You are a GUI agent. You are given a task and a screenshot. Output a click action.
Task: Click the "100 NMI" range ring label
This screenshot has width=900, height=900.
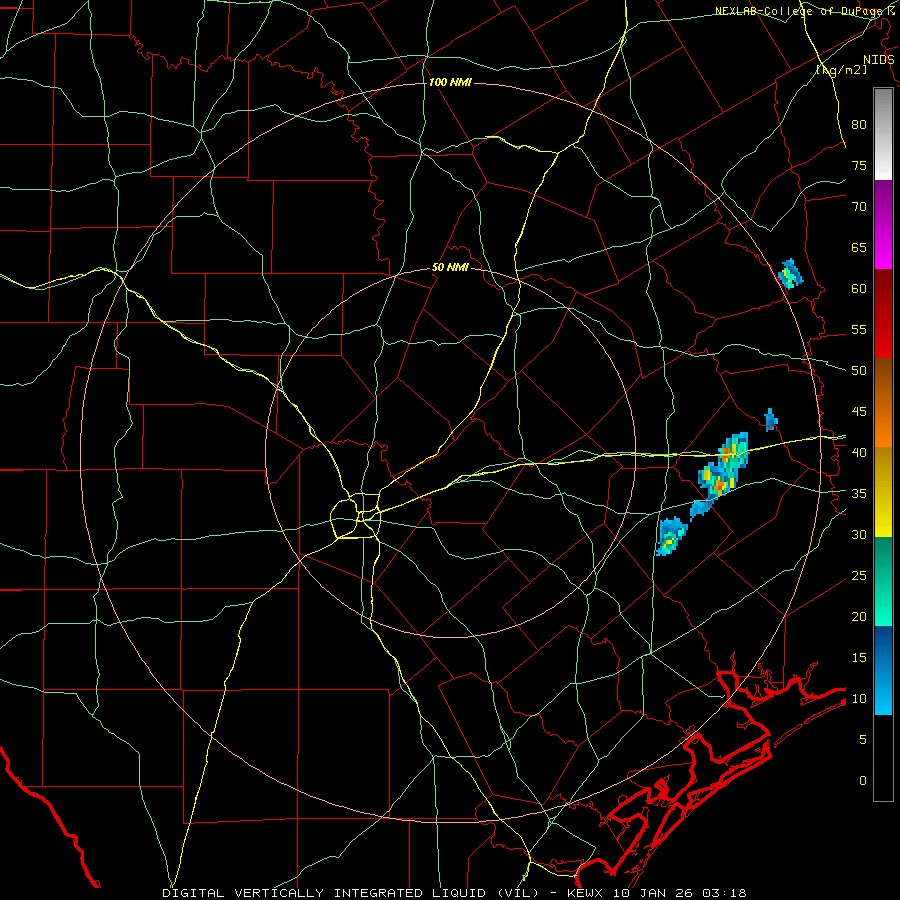click(x=450, y=83)
